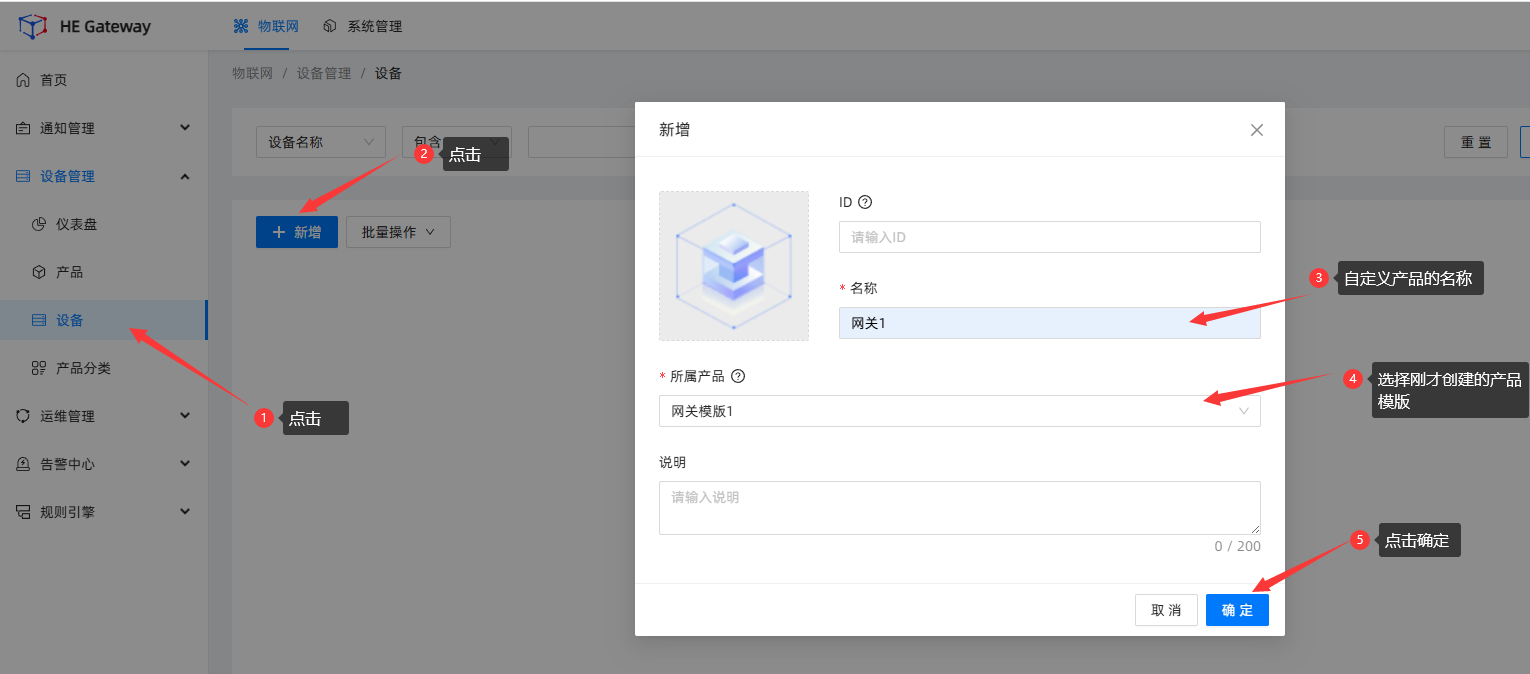
Task: Expand the 运维管理 sidebar menu
Action: click(100, 416)
